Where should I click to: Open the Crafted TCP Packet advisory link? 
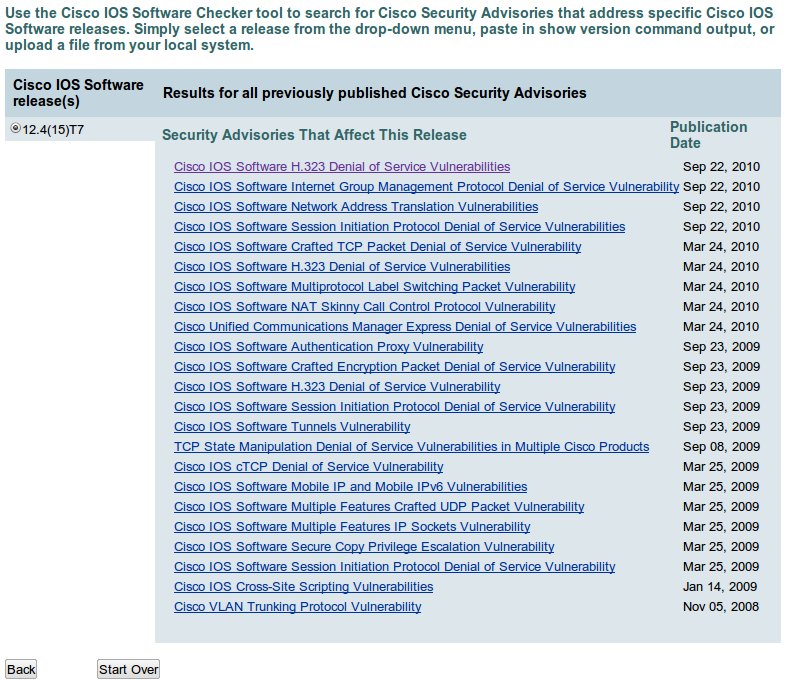[x=377, y=247]
